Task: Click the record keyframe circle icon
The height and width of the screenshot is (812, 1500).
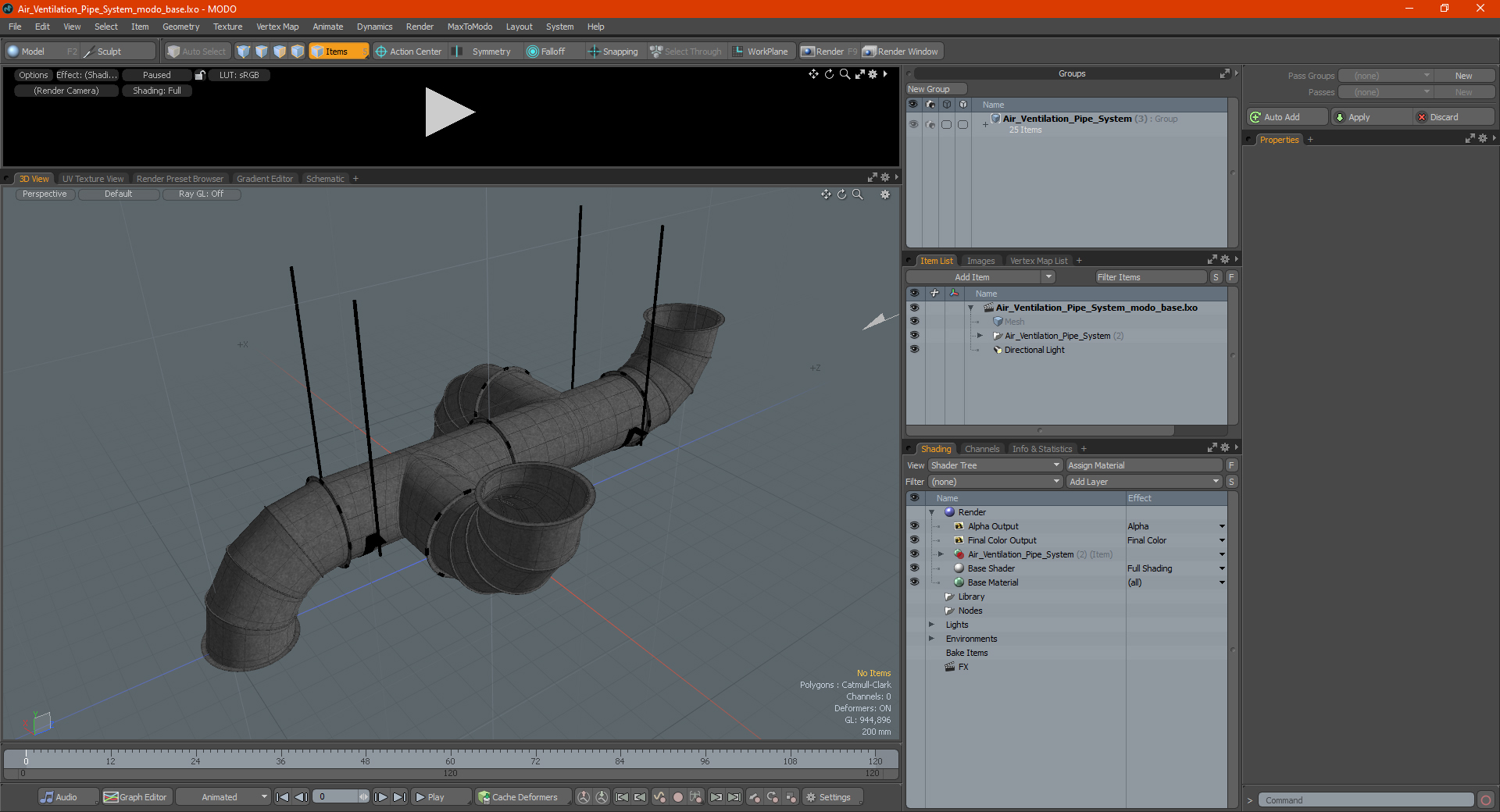Action: (678, 797)
